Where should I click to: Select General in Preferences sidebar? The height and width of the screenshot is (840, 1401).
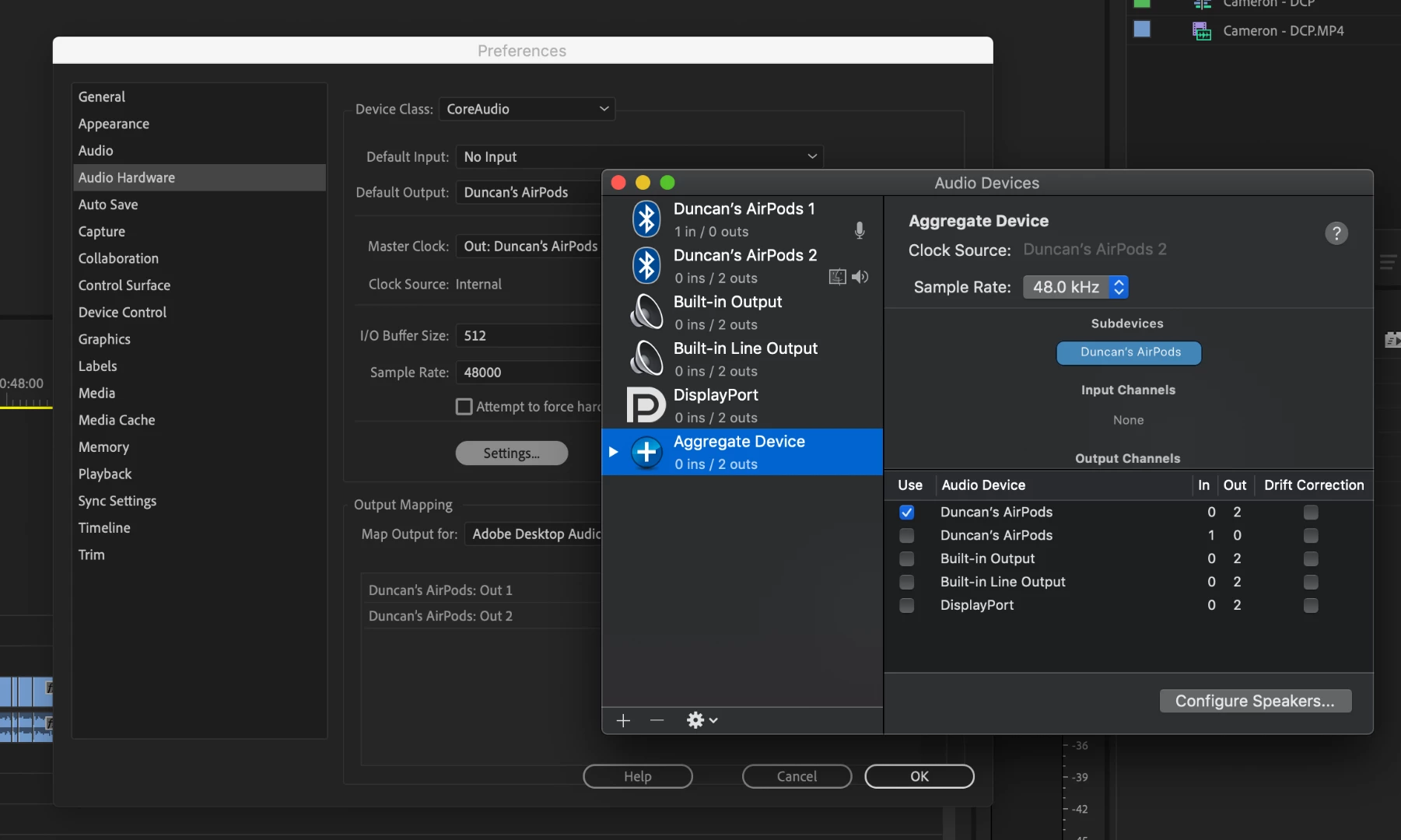tap(199, 97)
